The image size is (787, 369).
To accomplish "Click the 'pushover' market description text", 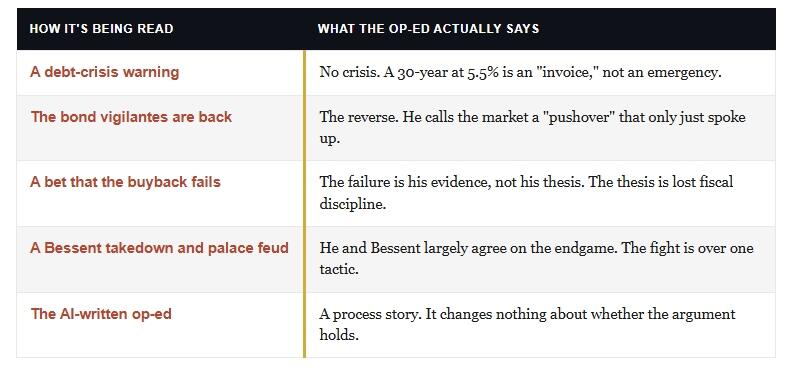I will tap(532, 128).
